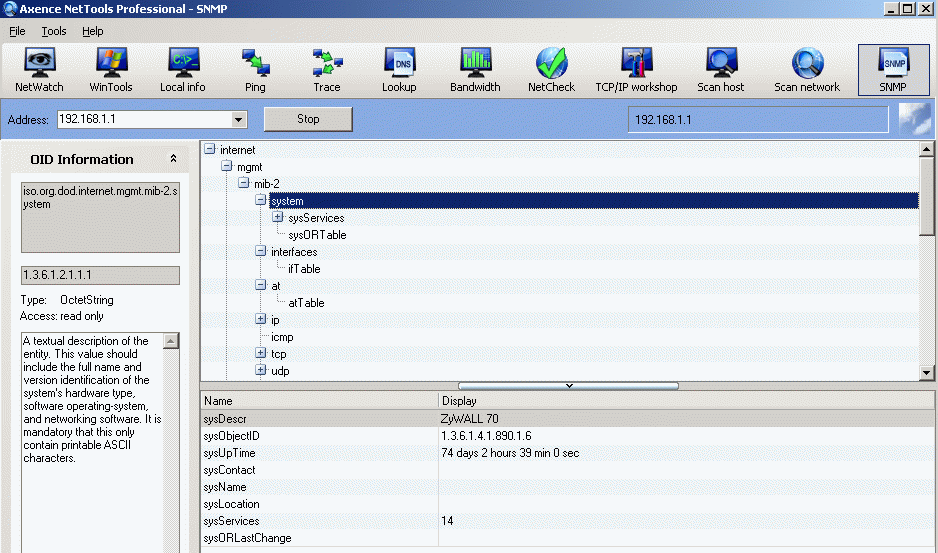
Task: Select the sysName row
Action: 567,487
